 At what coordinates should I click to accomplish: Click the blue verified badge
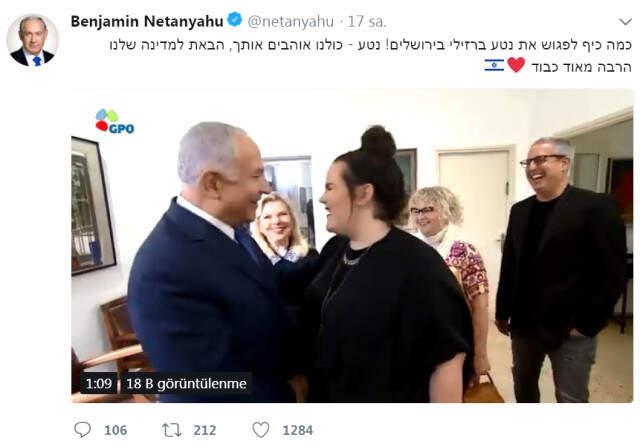[235, 20]
